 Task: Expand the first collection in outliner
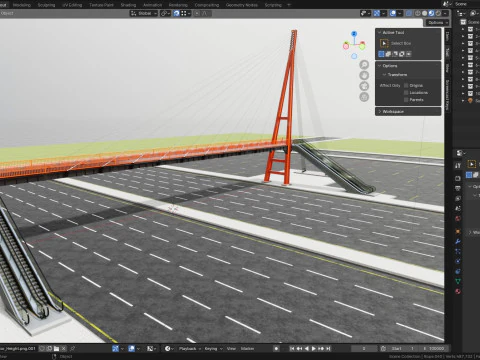(x=463, y=29)
